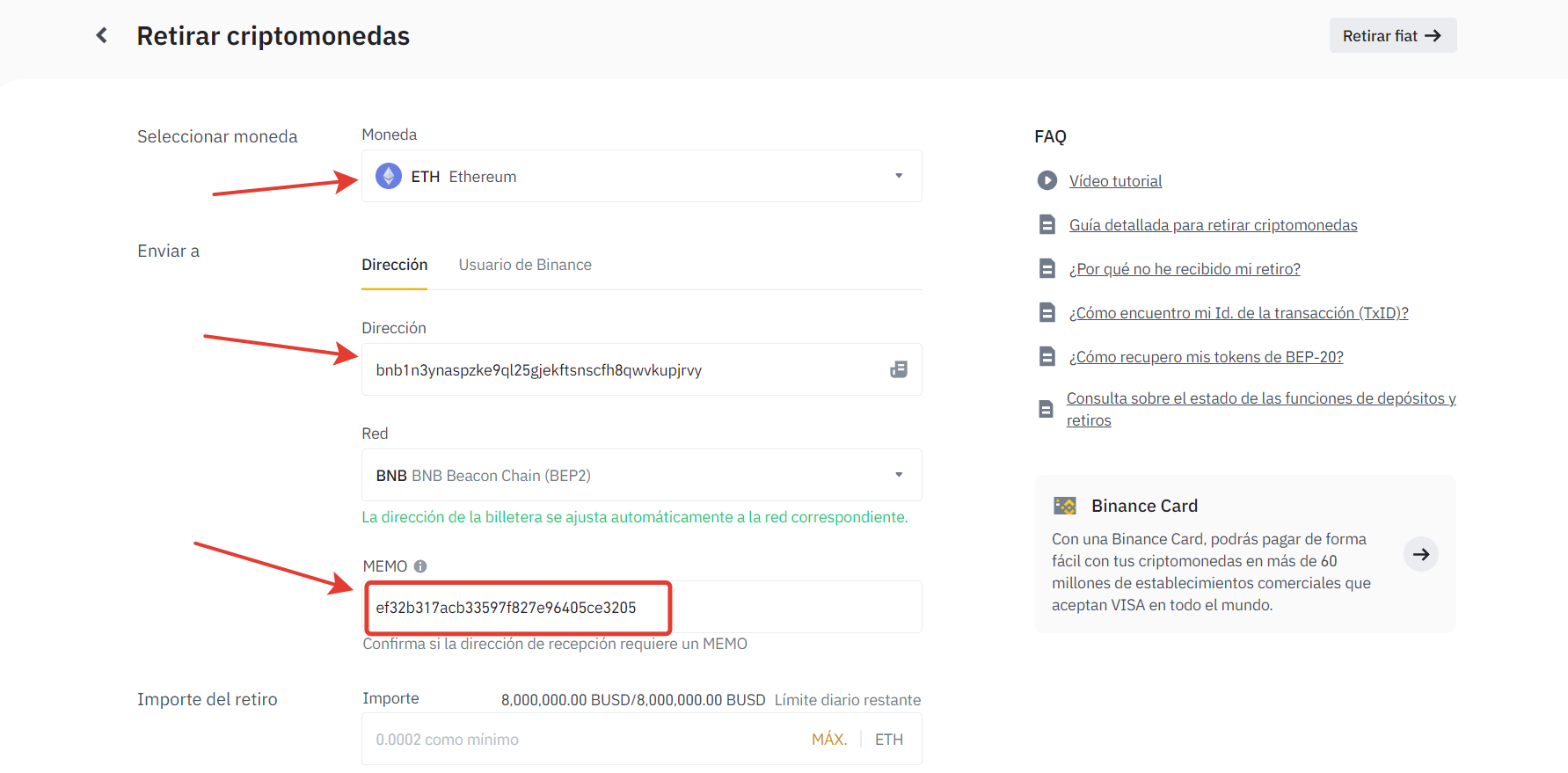1568x773 pixels.
Task: Go back using the left chevron arrow
Action: [102, 35]
